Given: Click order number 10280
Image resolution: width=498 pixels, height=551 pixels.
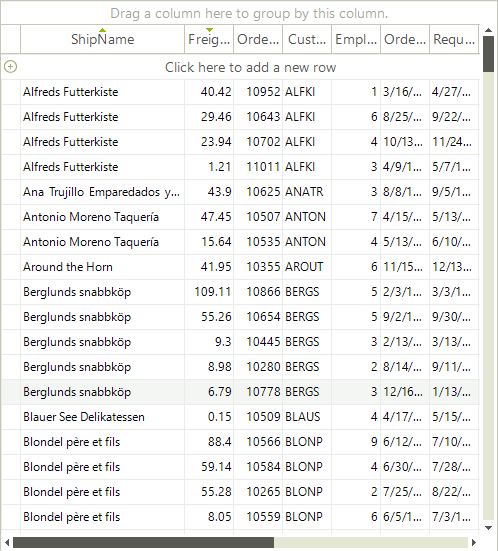Looking at the screenshot, I should [263, 367].
